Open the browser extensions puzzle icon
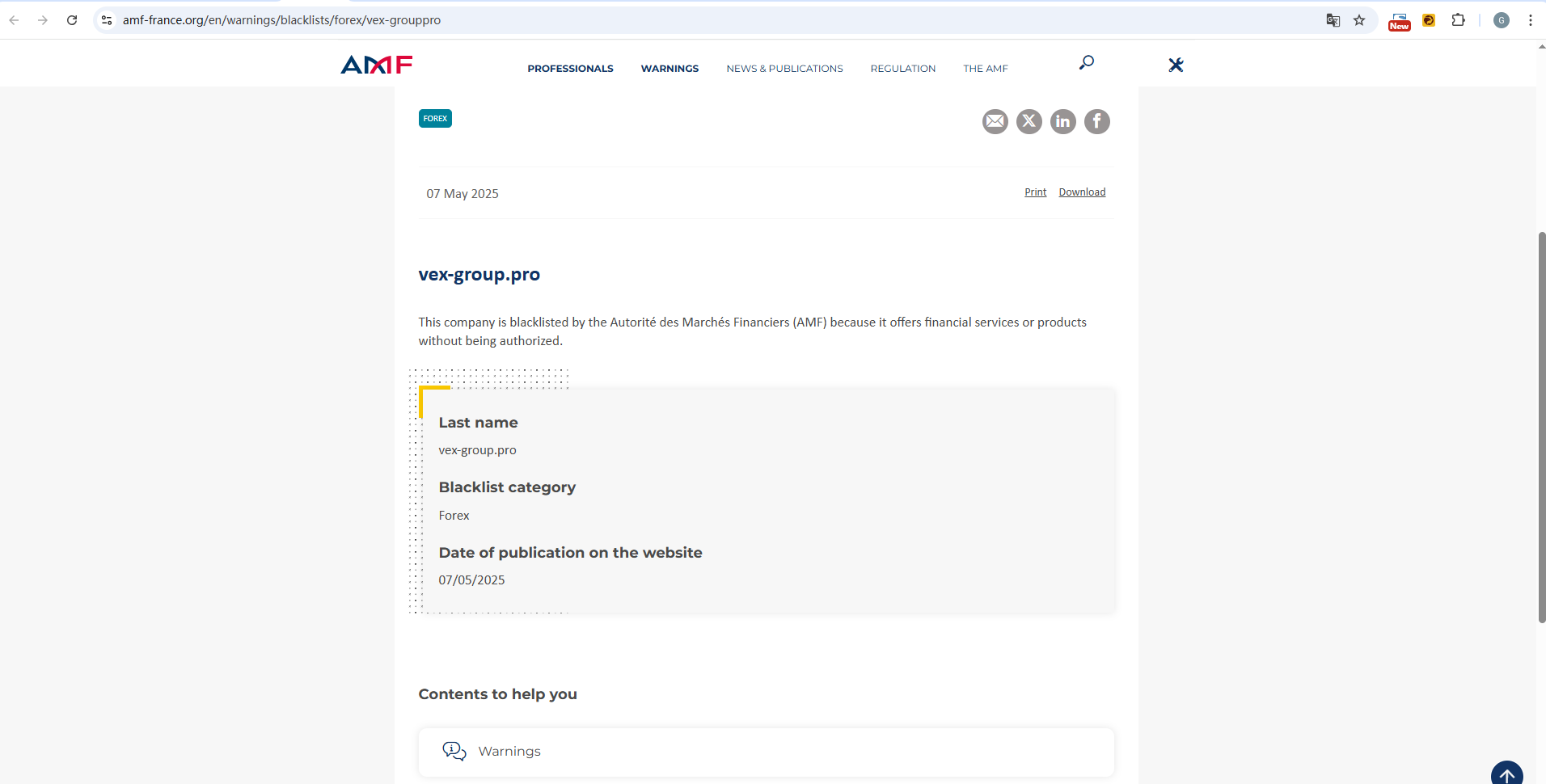 point(1458,20)
